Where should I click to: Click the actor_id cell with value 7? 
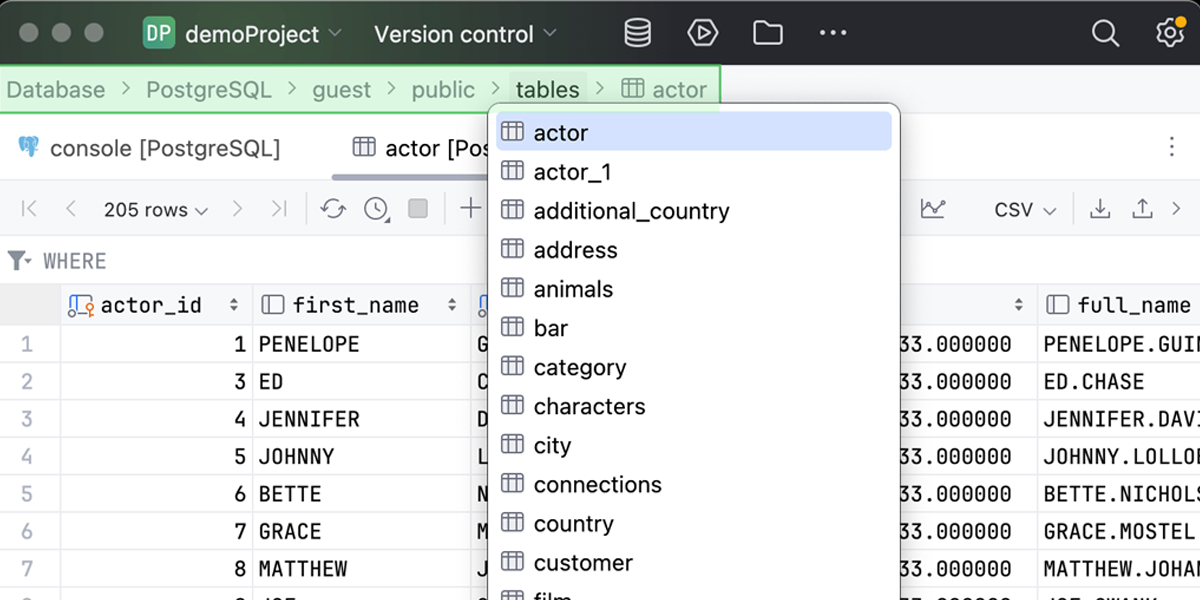point(157,531)
